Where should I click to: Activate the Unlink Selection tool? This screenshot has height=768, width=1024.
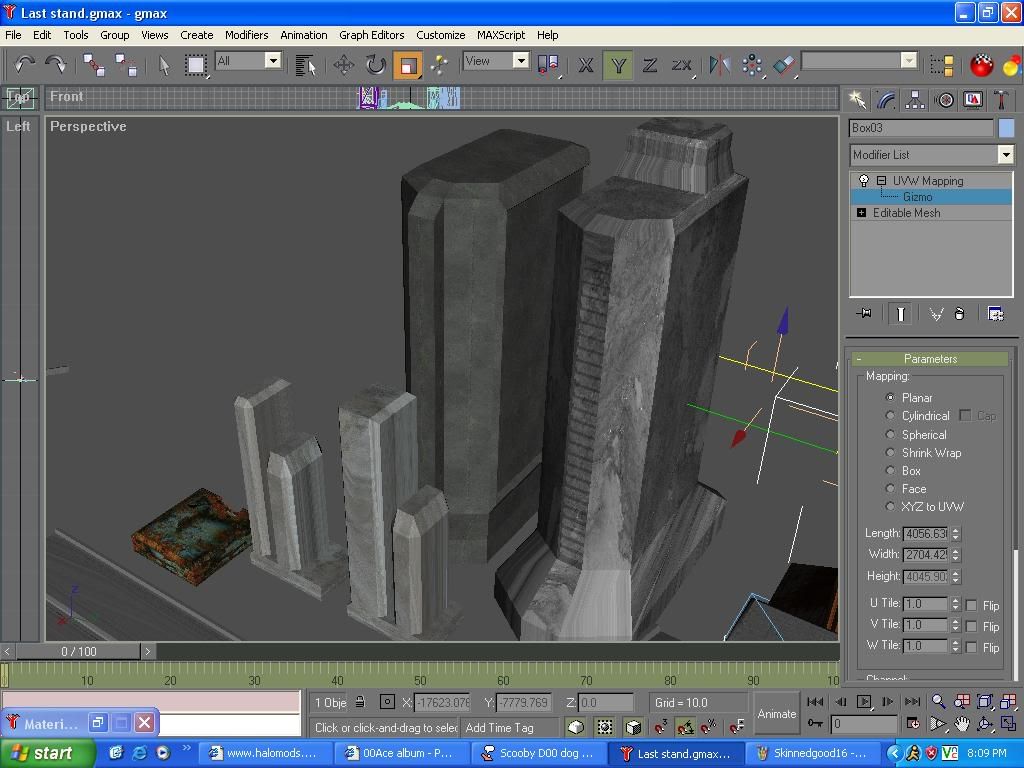pyautogui.click(x=125, y=65)
